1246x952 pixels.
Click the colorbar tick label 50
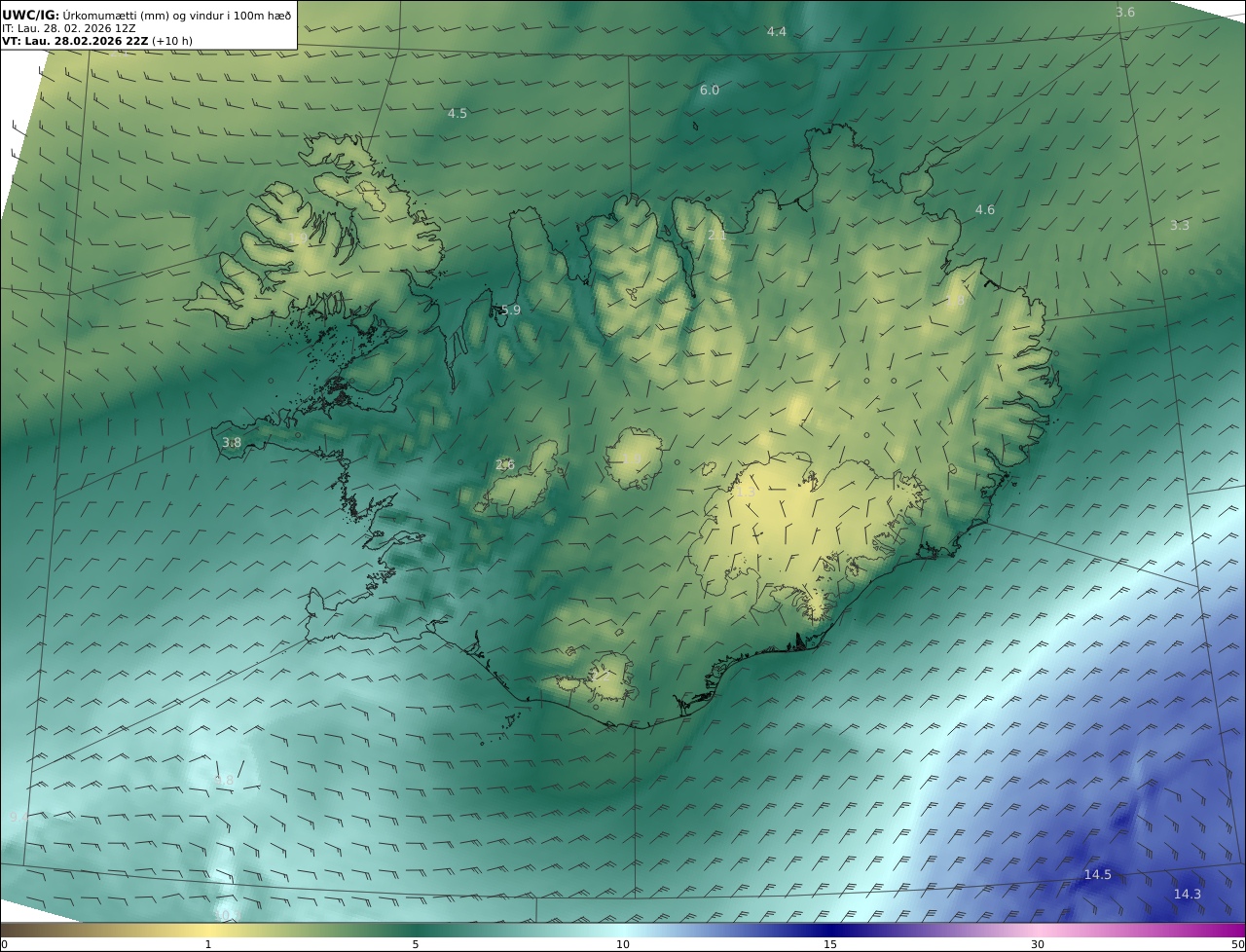(1238, 944)
